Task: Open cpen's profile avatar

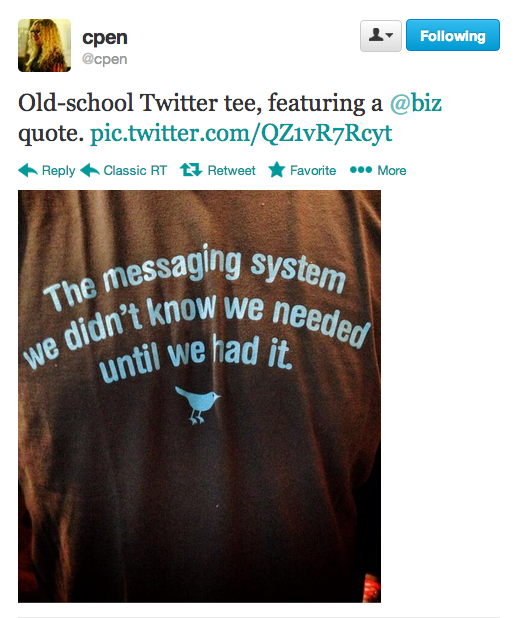Action: tap(45, 45)
